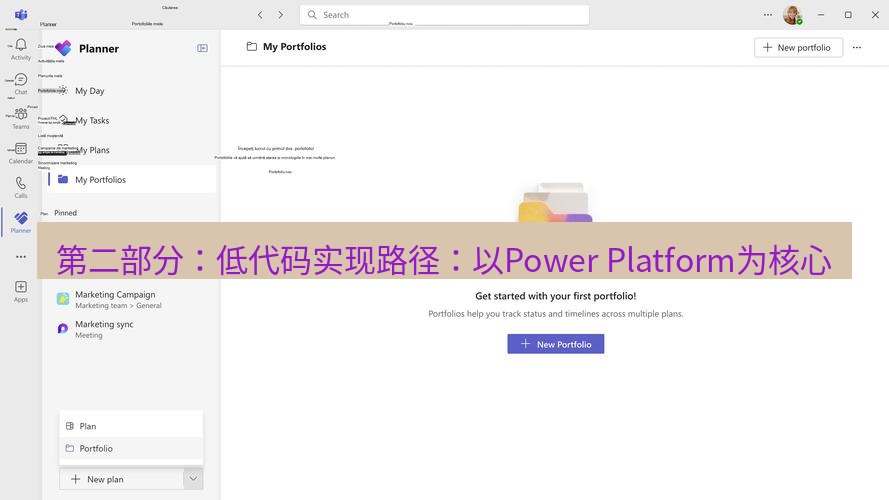Open Calls in the Teams rail
The width and height of the screenshot is (889, 500).
21,188
